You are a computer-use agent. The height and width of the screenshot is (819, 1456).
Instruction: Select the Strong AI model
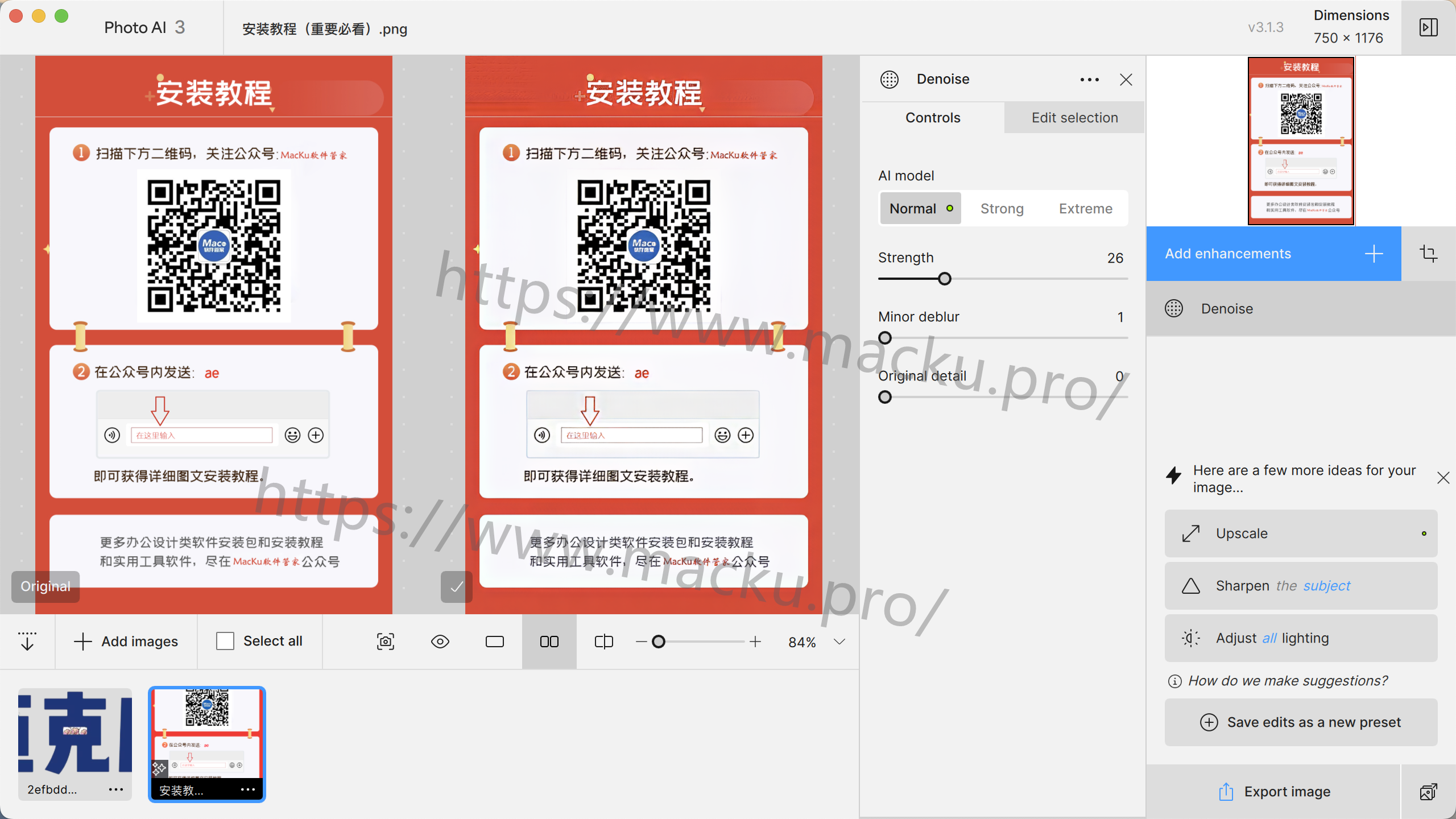click(x=1002, y=209)
